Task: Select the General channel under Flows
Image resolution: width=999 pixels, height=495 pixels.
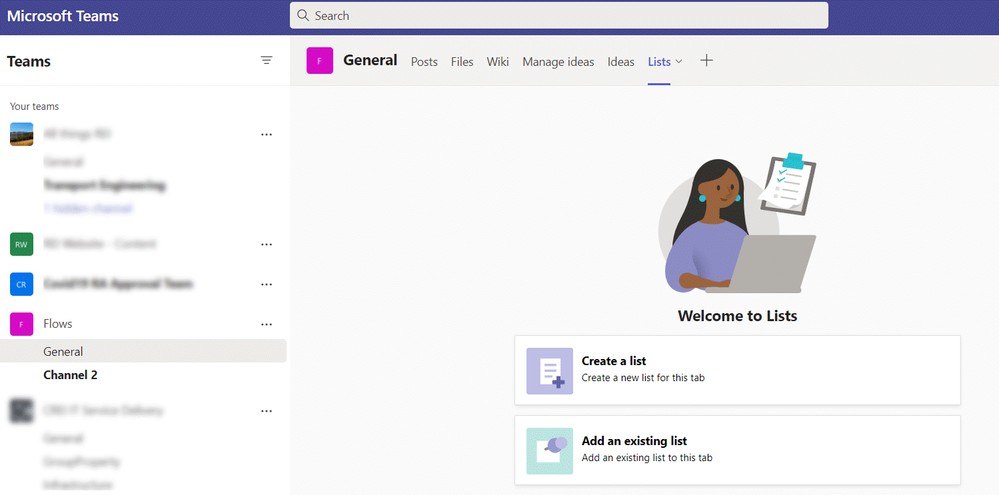Action: [143, 351]
